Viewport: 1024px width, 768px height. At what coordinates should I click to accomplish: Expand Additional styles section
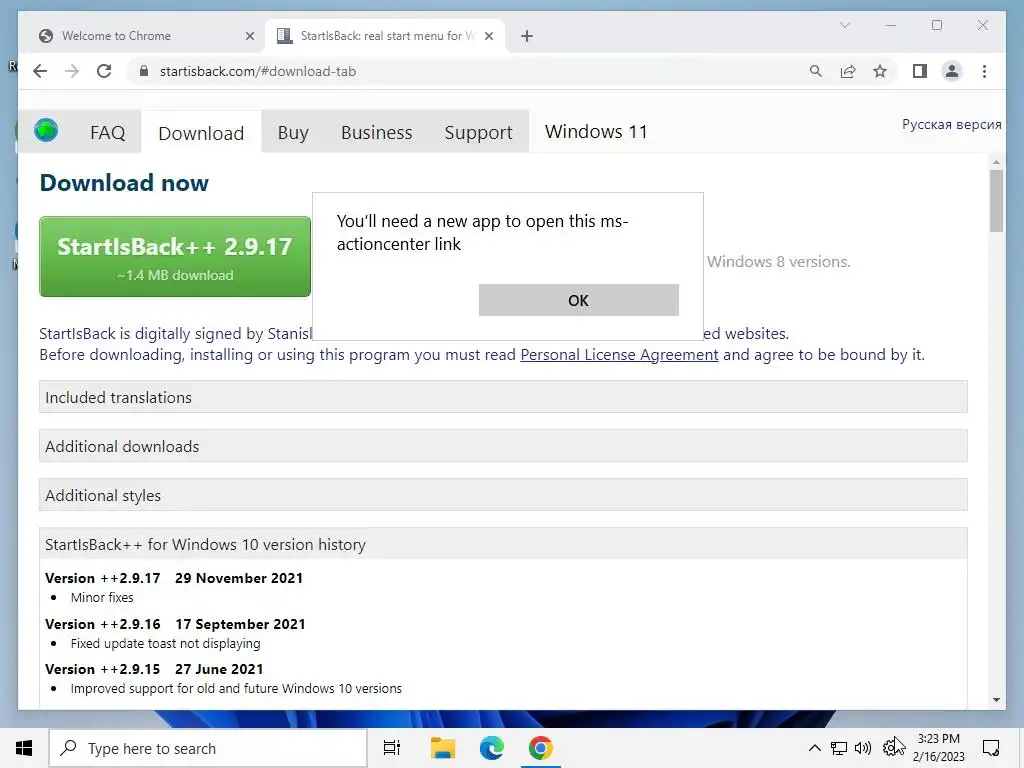pos(503,495)
